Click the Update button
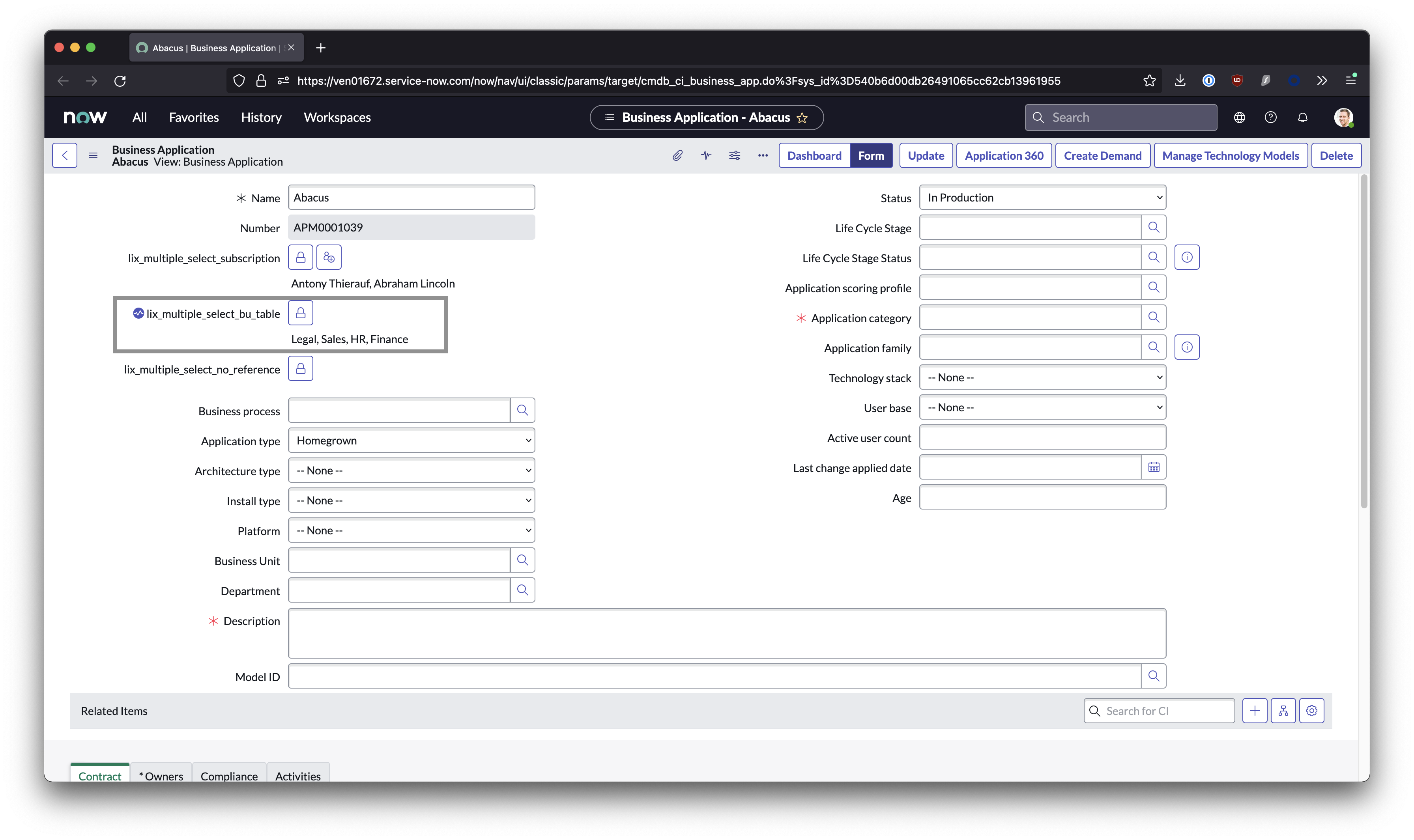The height and width of the screenshot is (840, 1414). point(925,156)
